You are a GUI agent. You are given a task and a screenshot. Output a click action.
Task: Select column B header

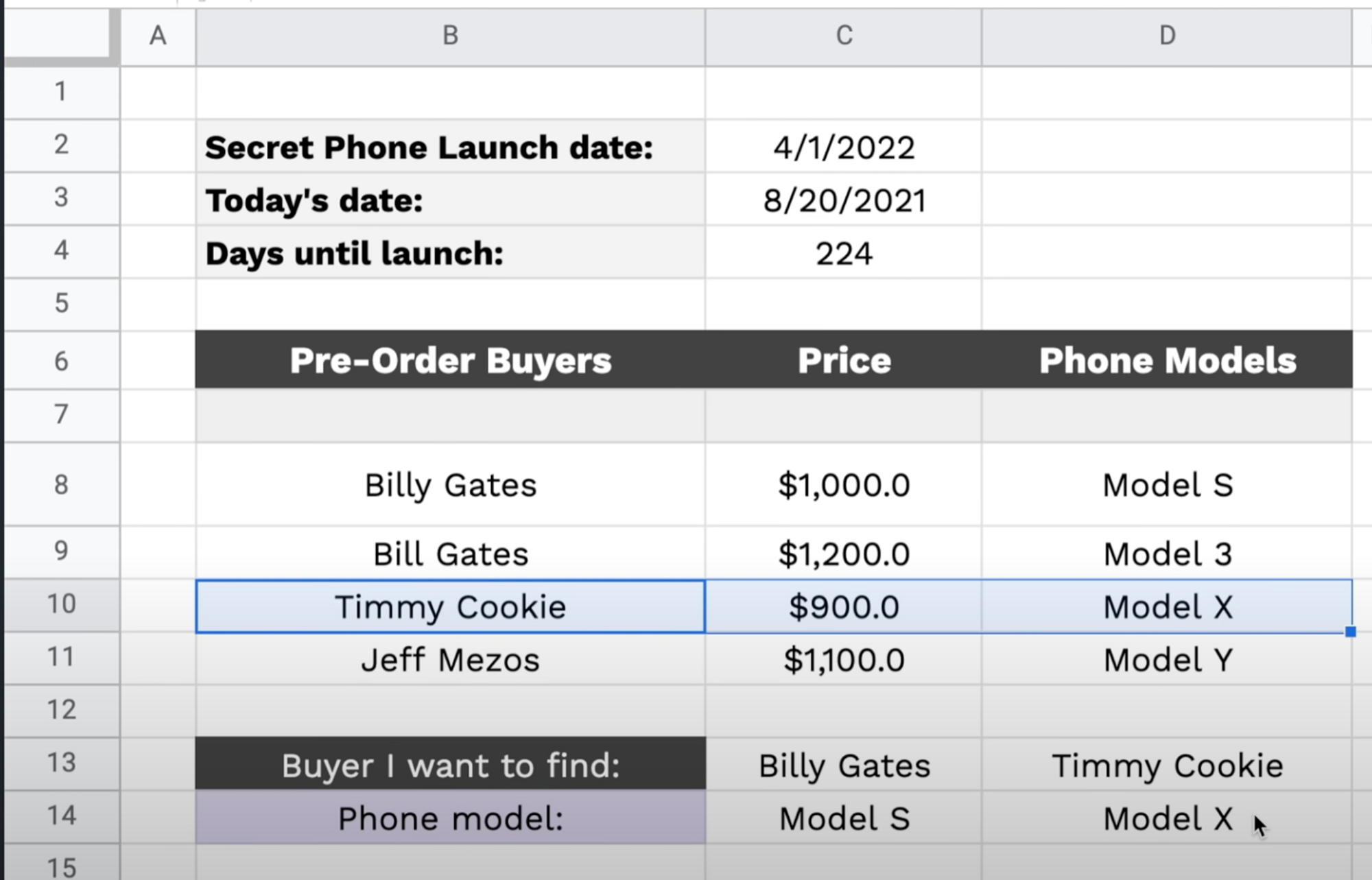coord(449,34)
